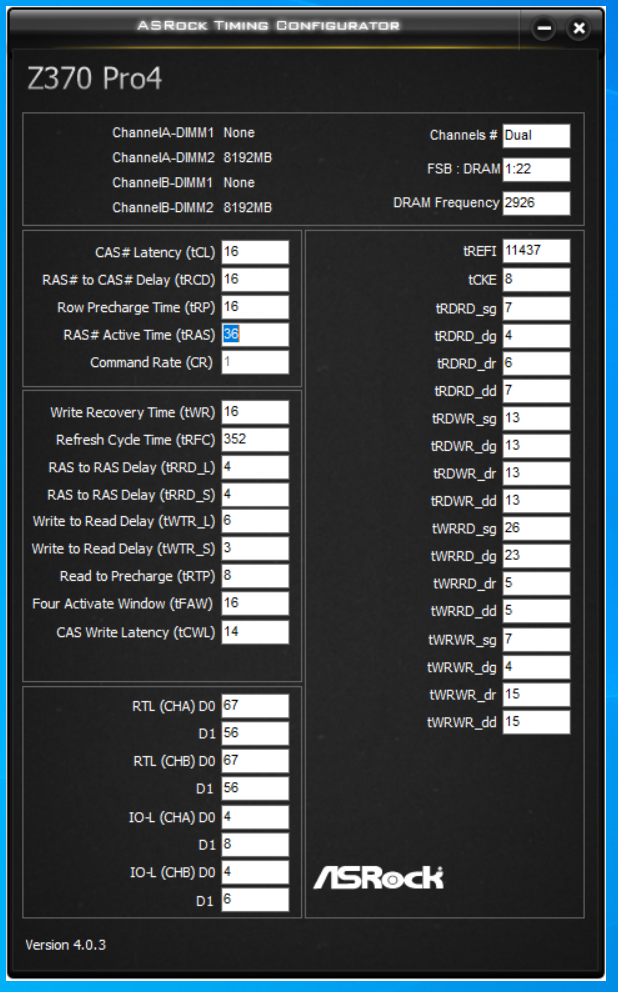
Task: Click the tRDRD_dr value field
Action: coord(536,363)
